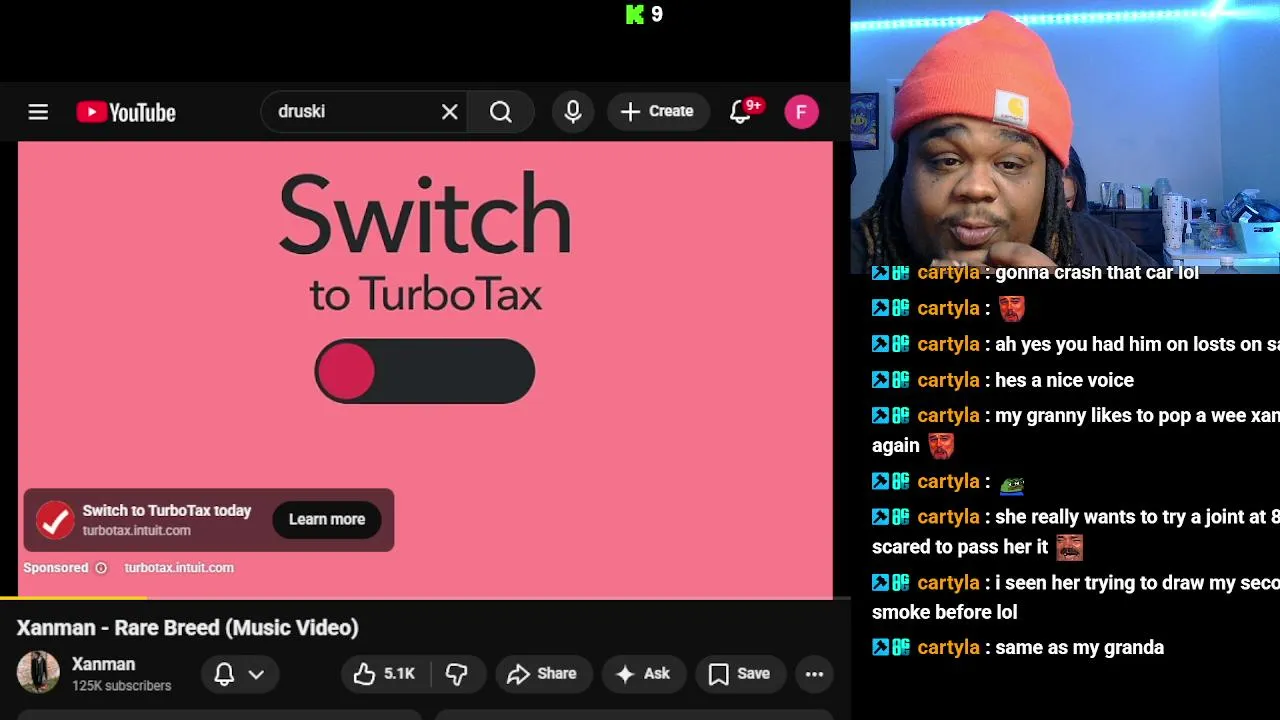Click the webcam overlay of the streamer
Screen dimensions: 1280x720
pos(1065,136)
